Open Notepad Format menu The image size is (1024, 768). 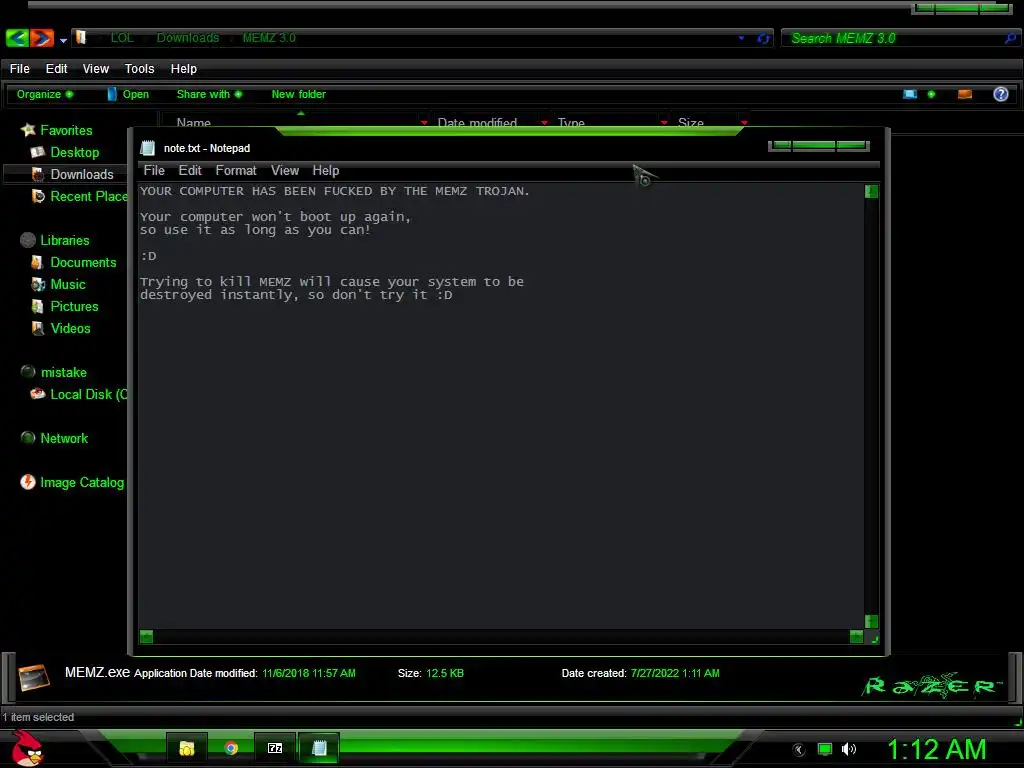236,170
